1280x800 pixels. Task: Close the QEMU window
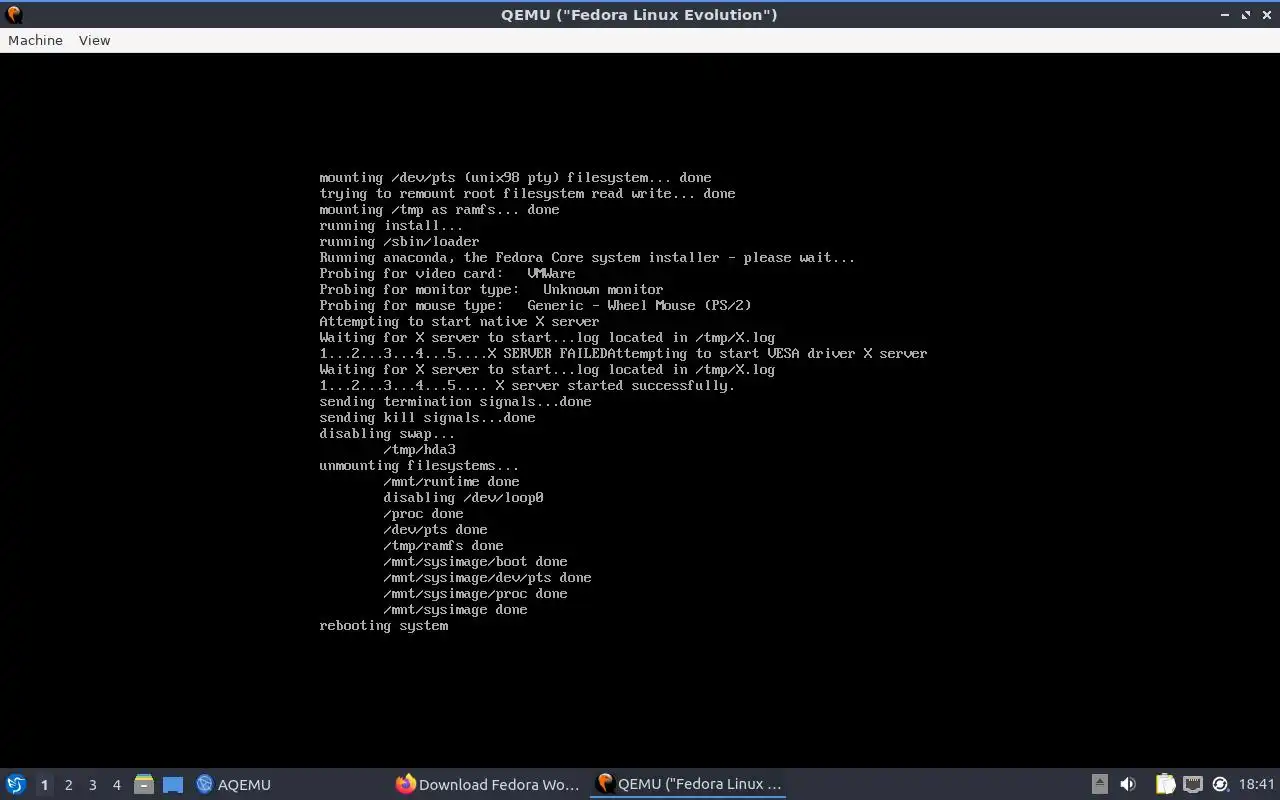click(x=1266, y=15)
